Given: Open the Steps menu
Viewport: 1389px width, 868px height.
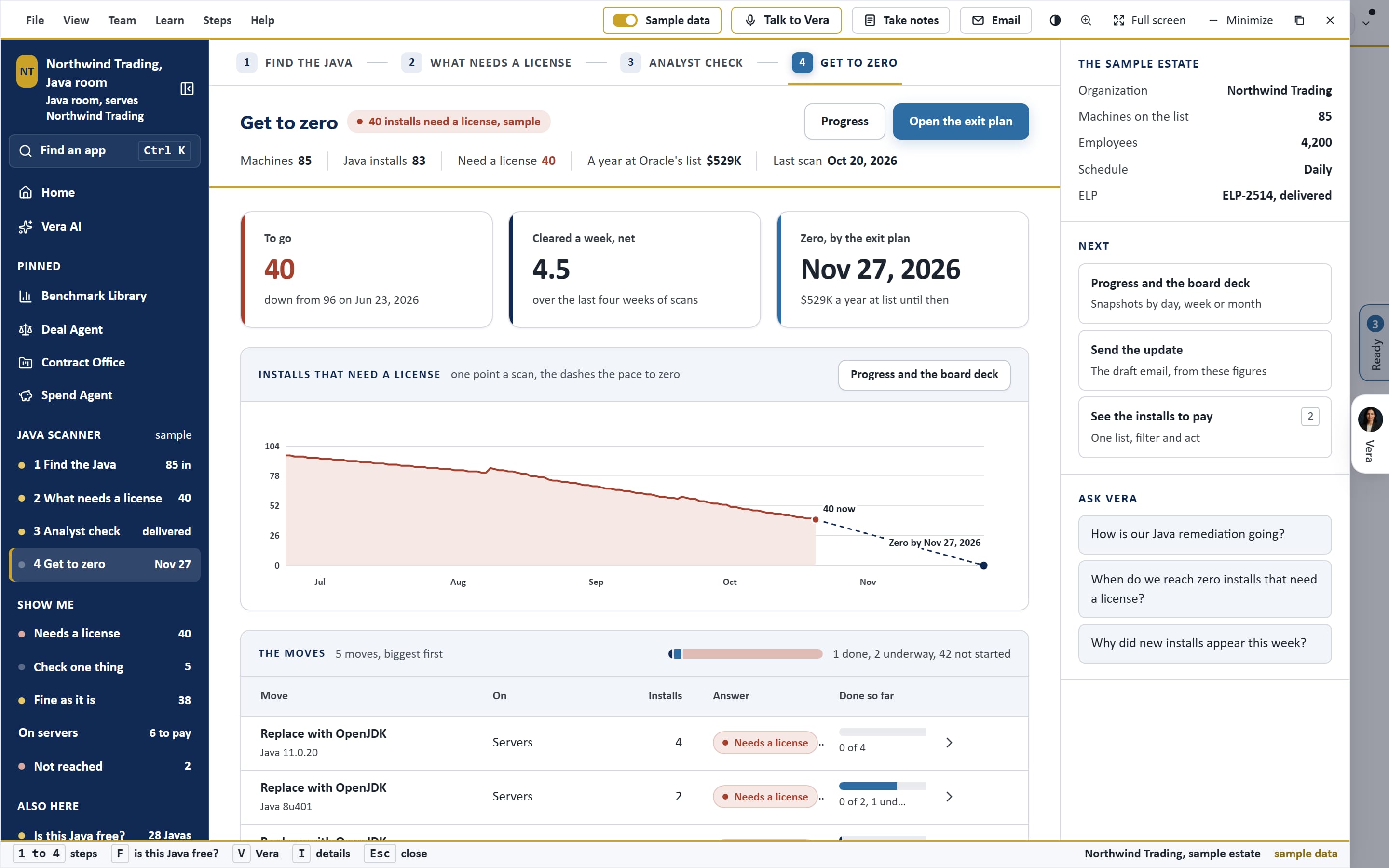Looking at the screenshot, I should 217,20.
